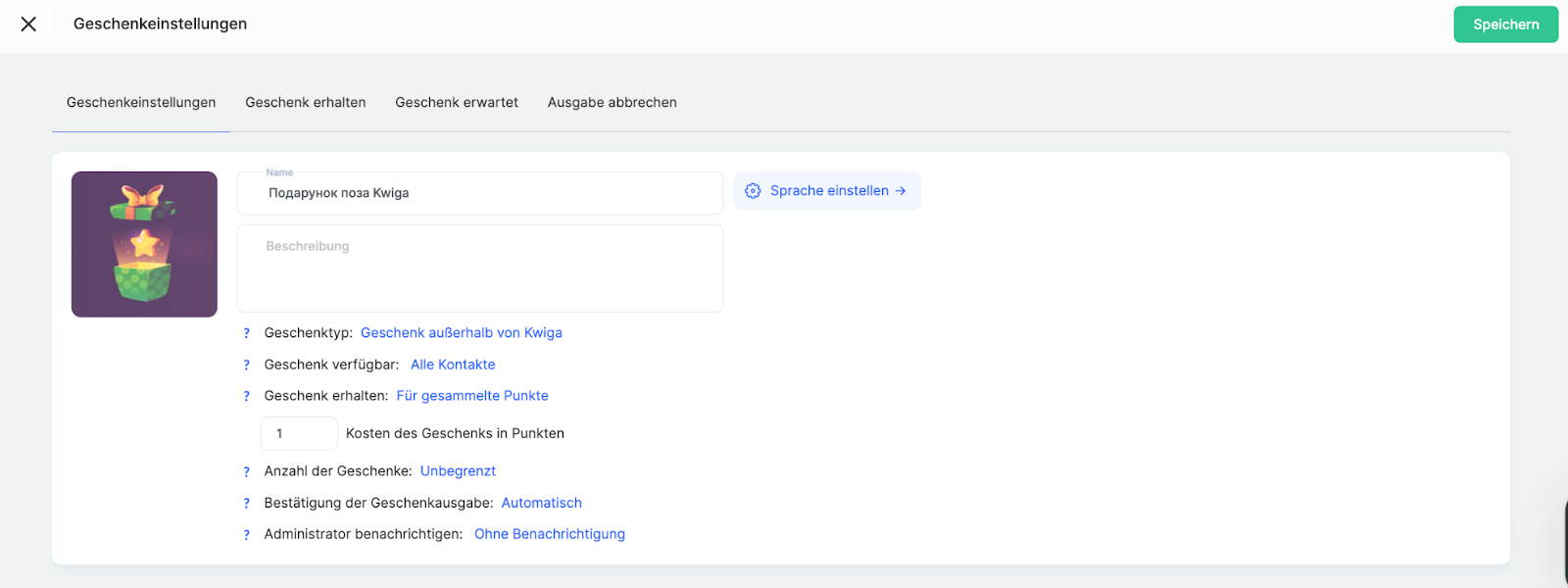Close the Geschenkeinstellungen dialog with X
This screenshot has width=1568, height=588.
[28, 24]
